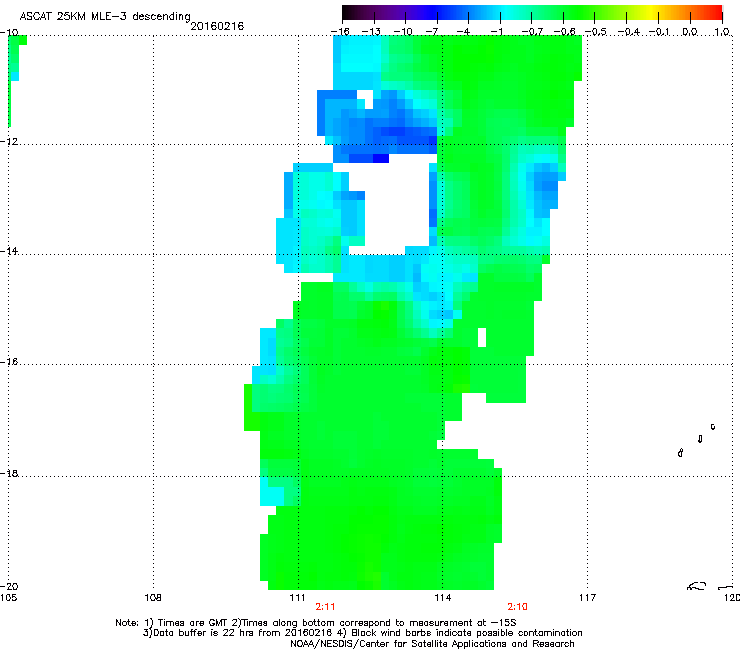Click the color bar label '0.0'

[x=690, y=32]
